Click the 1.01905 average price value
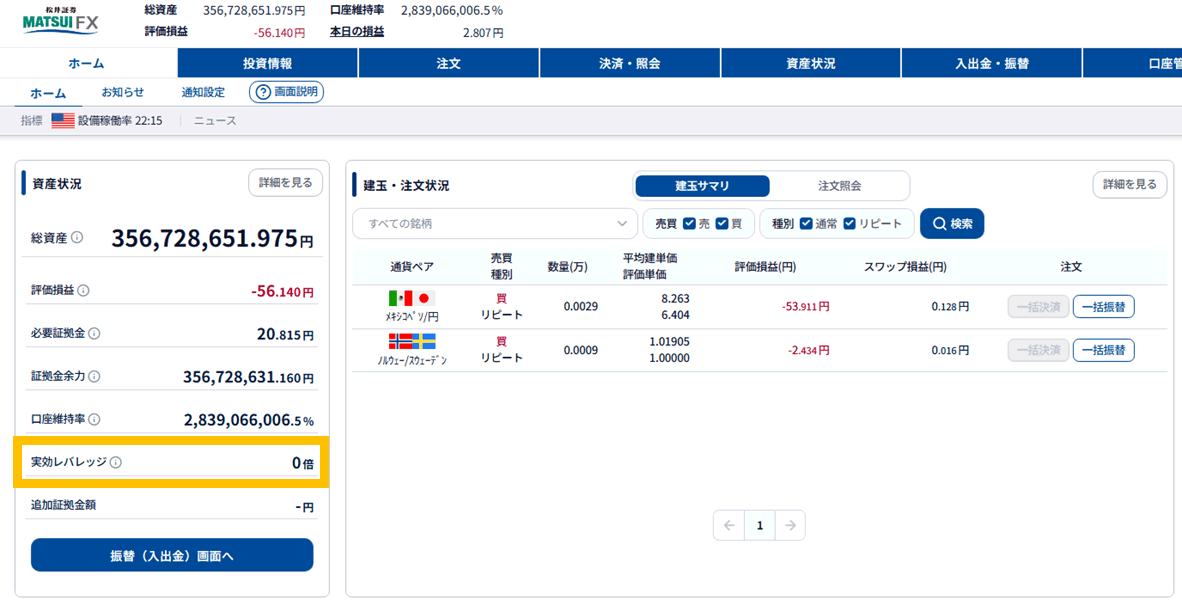Image resolution: width=1182 pixels, height=600 pixels. (669, 341)
